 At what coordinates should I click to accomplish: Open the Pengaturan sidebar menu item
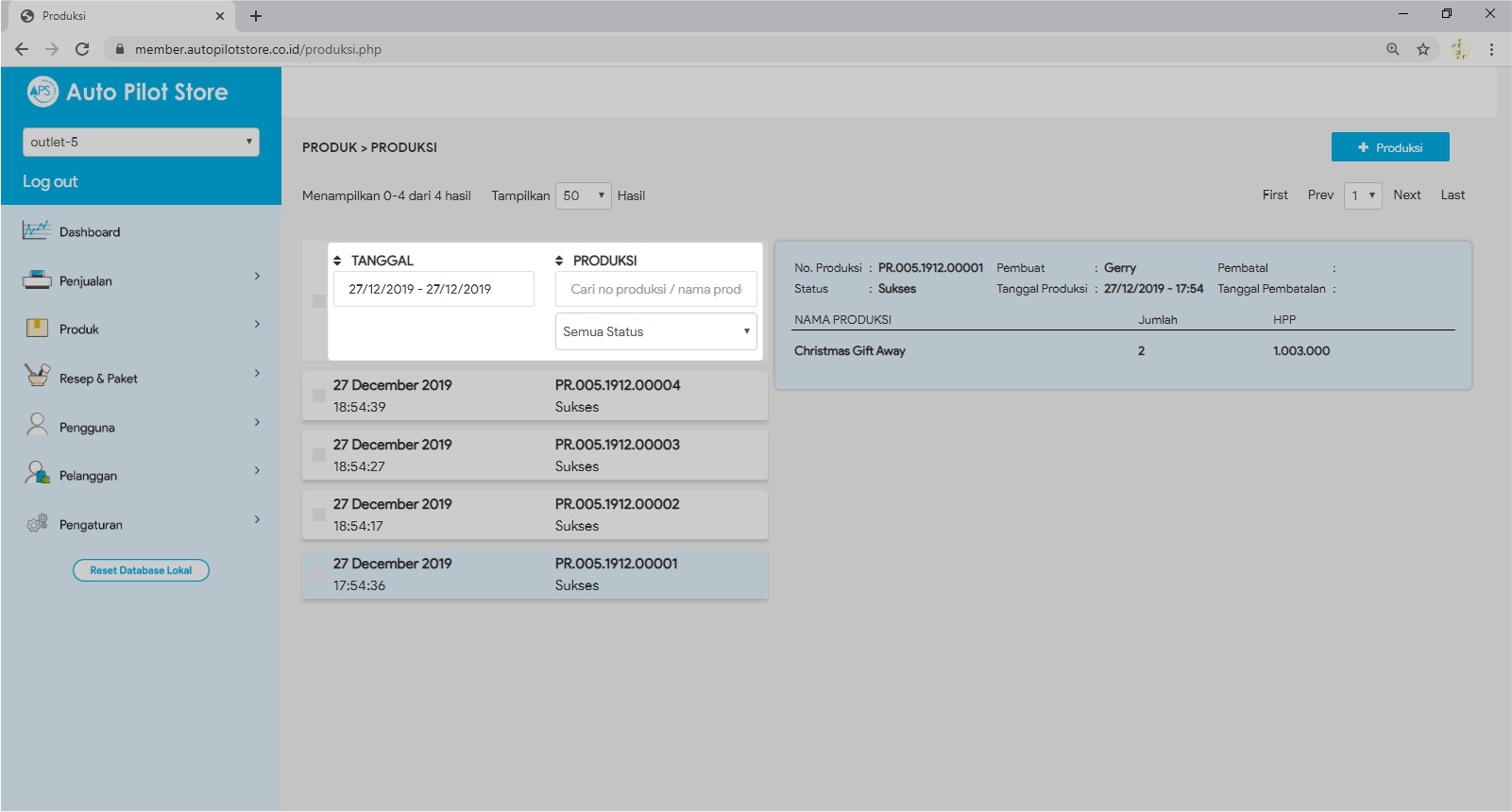pos(91,525)
